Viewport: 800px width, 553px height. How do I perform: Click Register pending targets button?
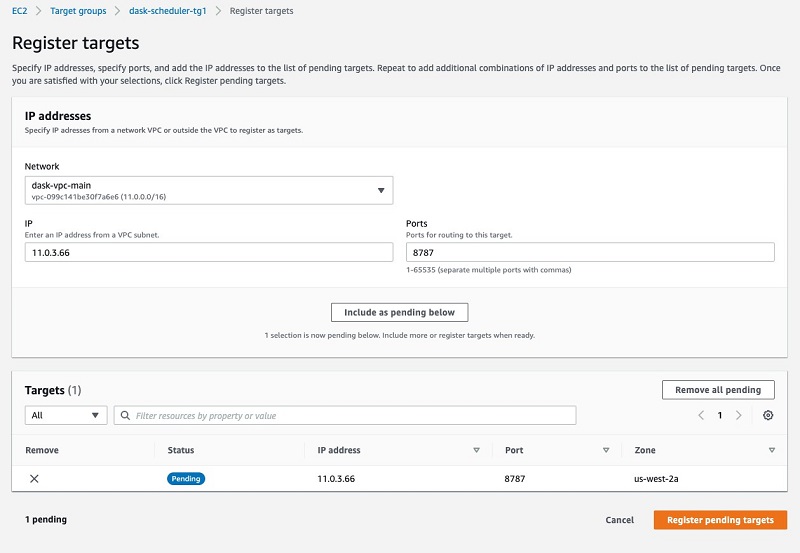[720, 520]
